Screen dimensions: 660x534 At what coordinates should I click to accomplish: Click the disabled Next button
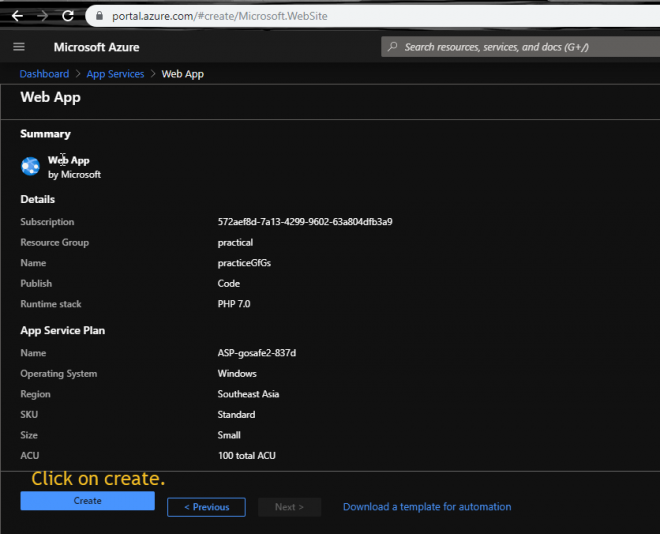click(x=289, y=507)
